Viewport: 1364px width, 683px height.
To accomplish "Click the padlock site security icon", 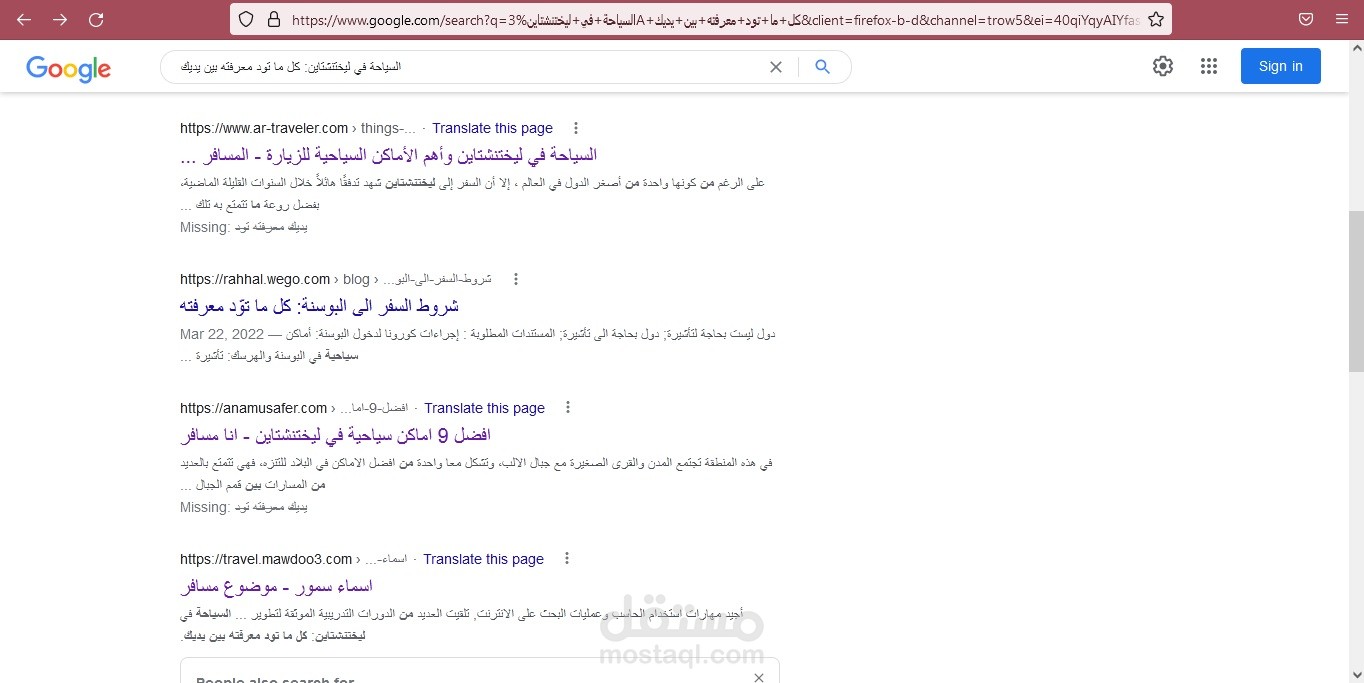I will (x=274, y=19).
